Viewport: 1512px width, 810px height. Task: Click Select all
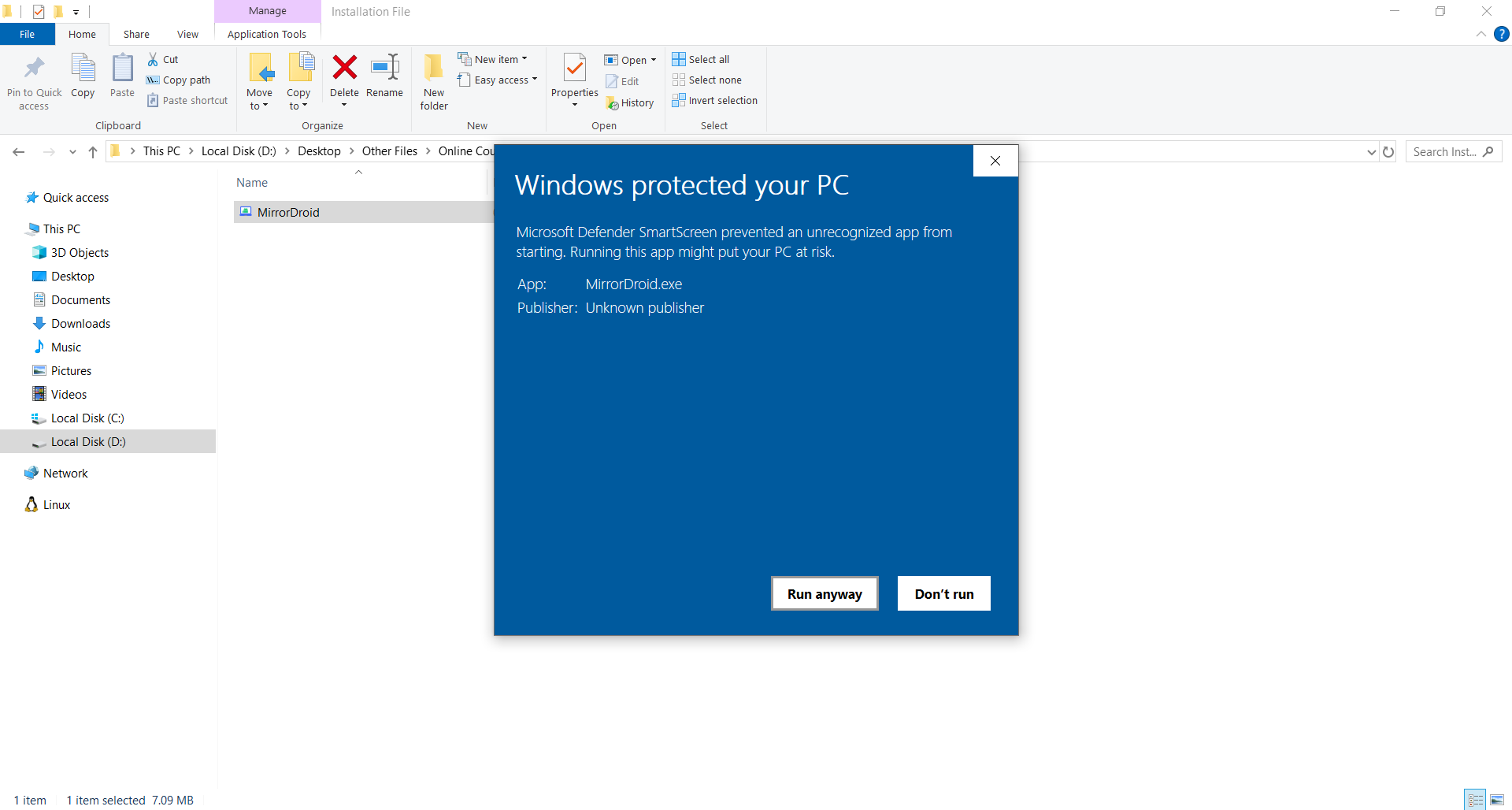tap(701, 59)
